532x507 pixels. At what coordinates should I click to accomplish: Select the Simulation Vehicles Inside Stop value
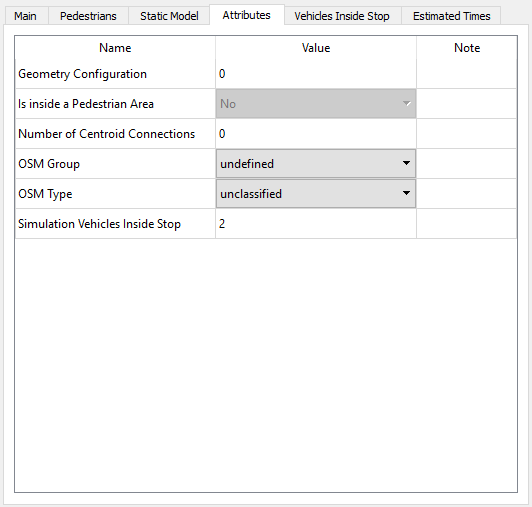tap(316, 224)
